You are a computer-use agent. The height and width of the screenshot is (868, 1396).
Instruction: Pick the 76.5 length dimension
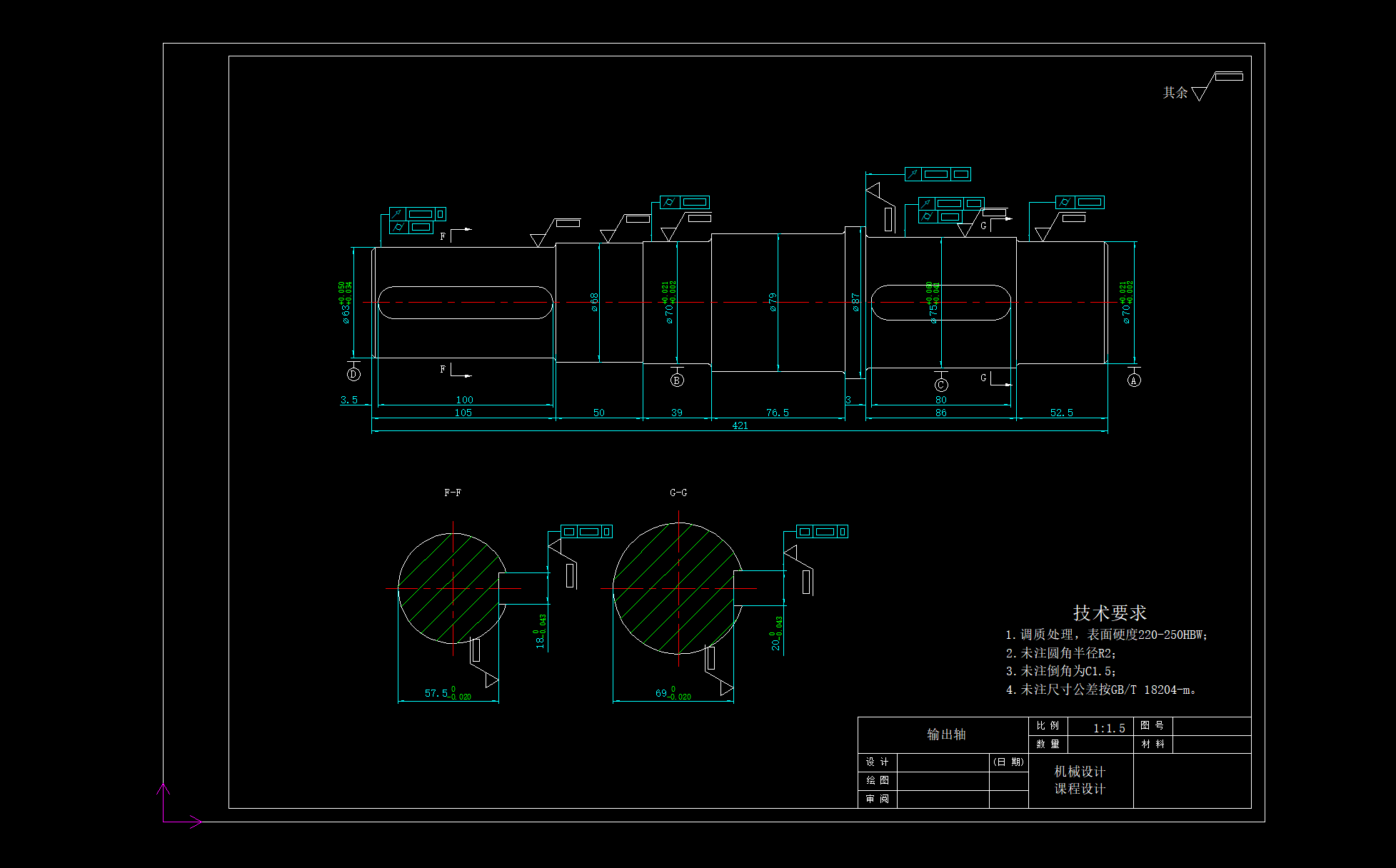(x=777, y=413)
